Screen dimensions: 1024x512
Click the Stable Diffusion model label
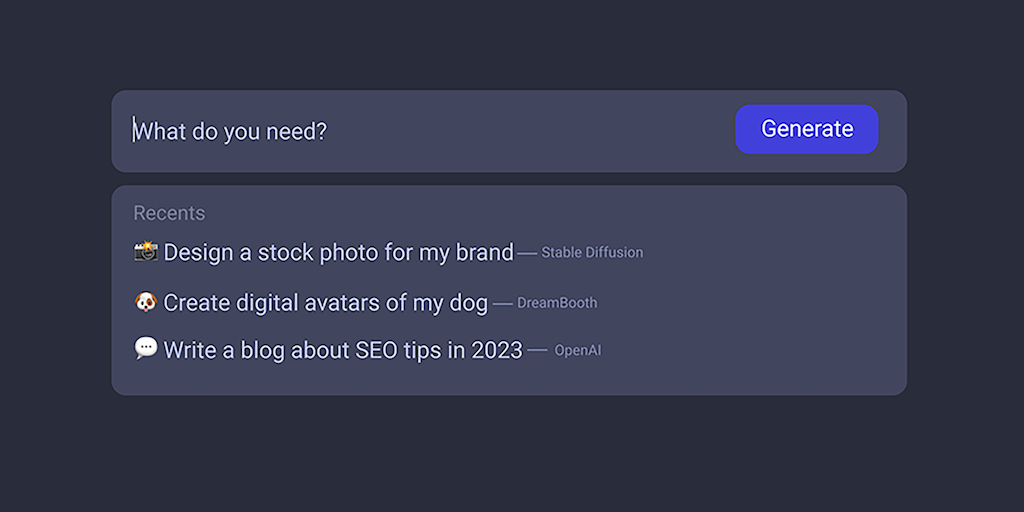coord(592,253)
